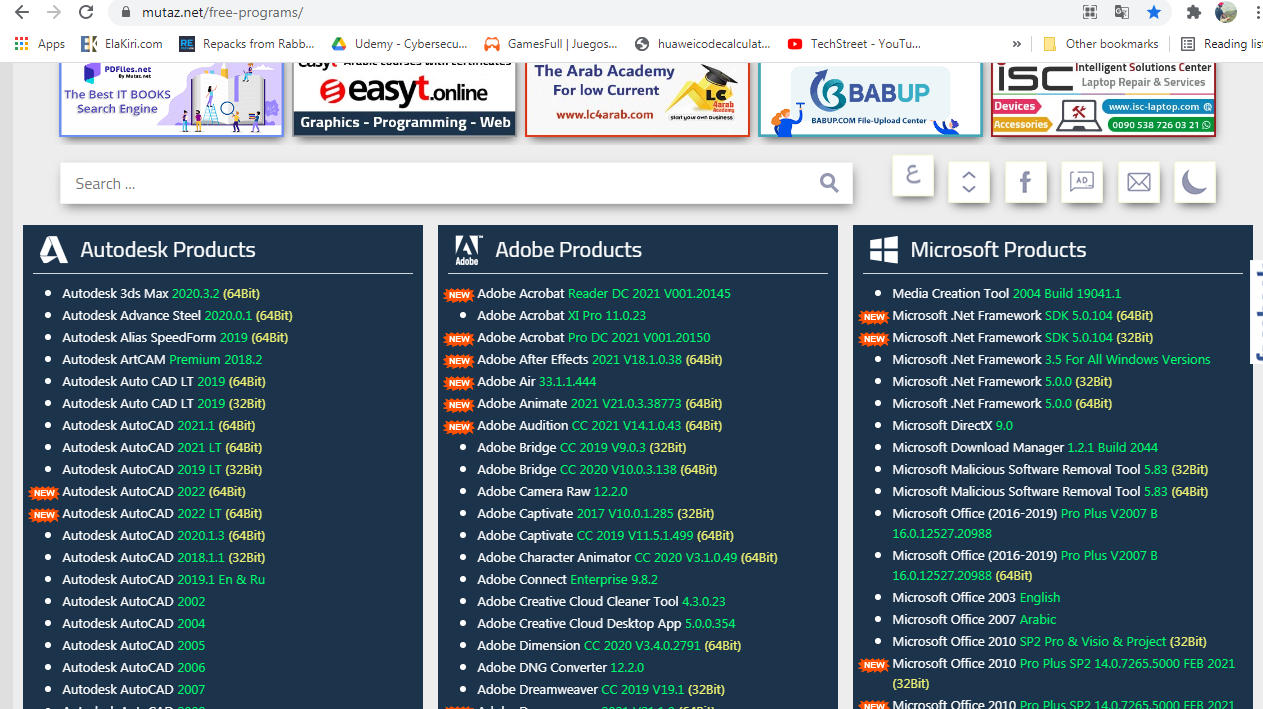Image resolution: width=1263 pixels, height=709 pixels.
Task: Reload the page with refresh icon
Action: coord(86,13)
